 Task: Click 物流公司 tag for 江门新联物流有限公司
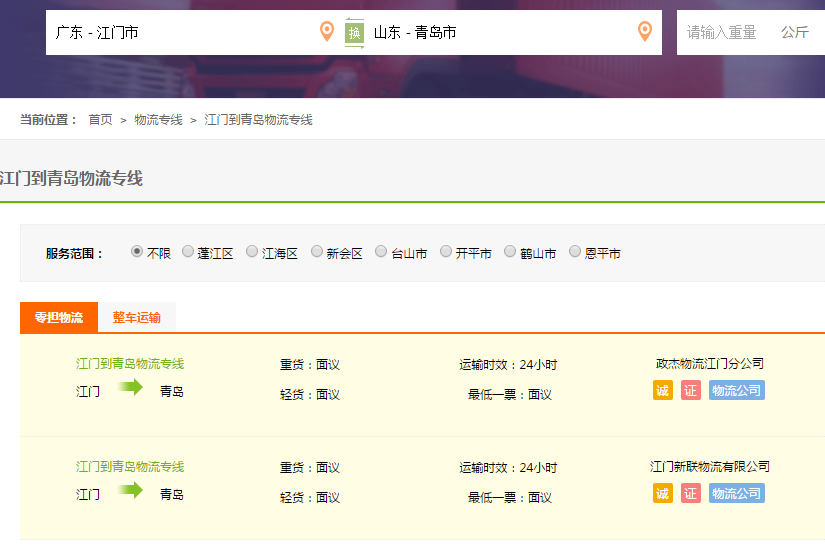click(x=737, y=494)
